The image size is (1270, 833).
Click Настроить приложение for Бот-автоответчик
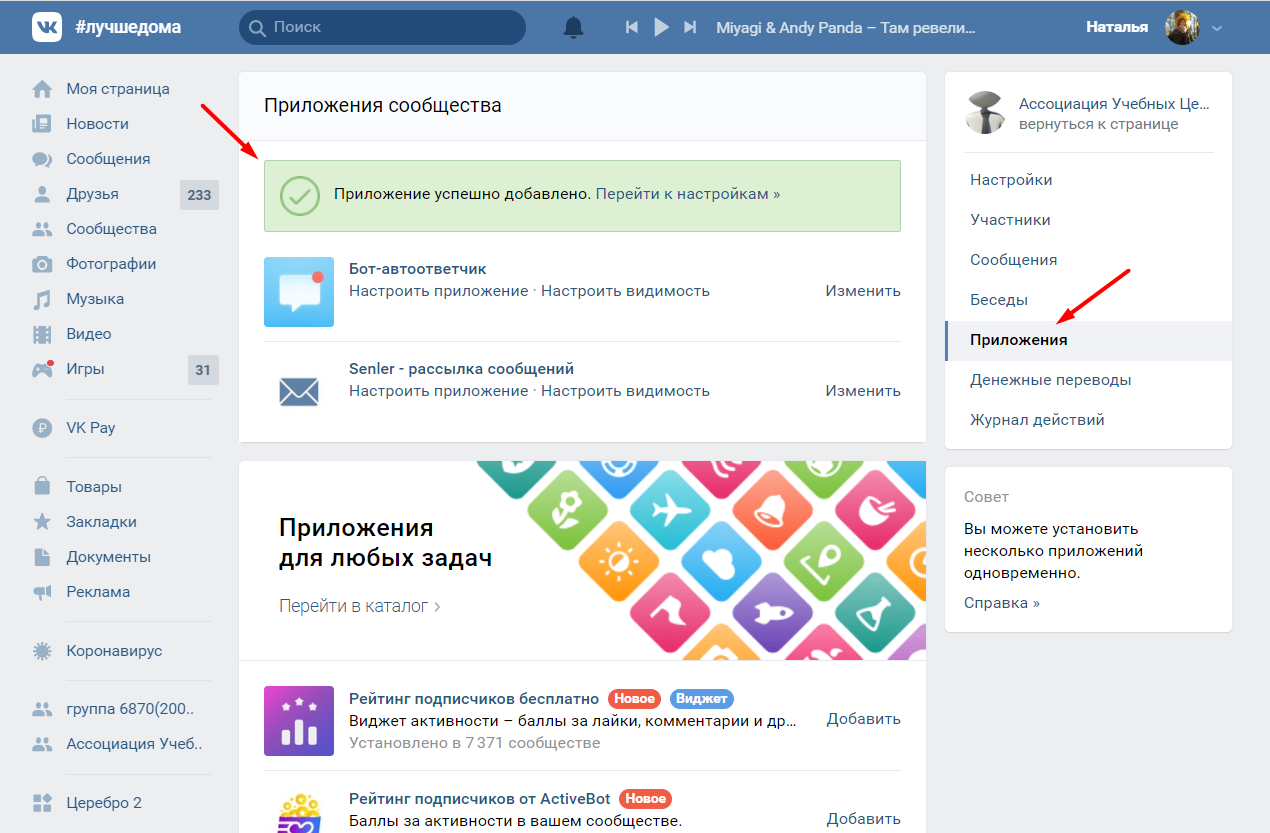(438, 291)
